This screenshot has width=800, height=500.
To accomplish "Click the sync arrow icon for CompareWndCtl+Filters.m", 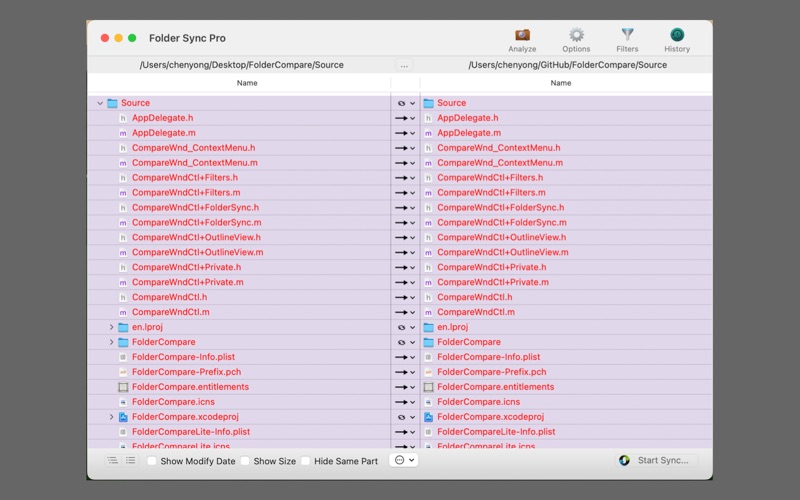I will point(402,193).
